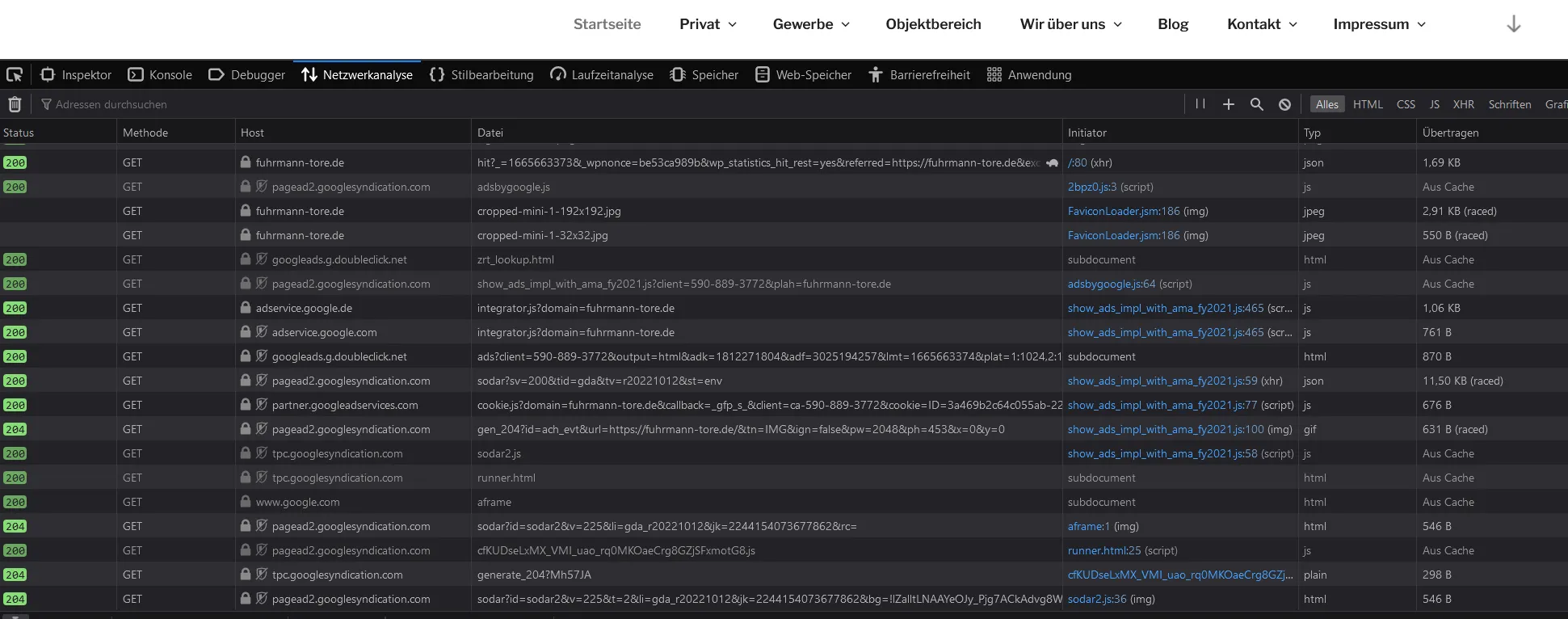Select the Netzwerkanalyse tab
This screenshot has height=619, width=1568.
tap(357, 75)
